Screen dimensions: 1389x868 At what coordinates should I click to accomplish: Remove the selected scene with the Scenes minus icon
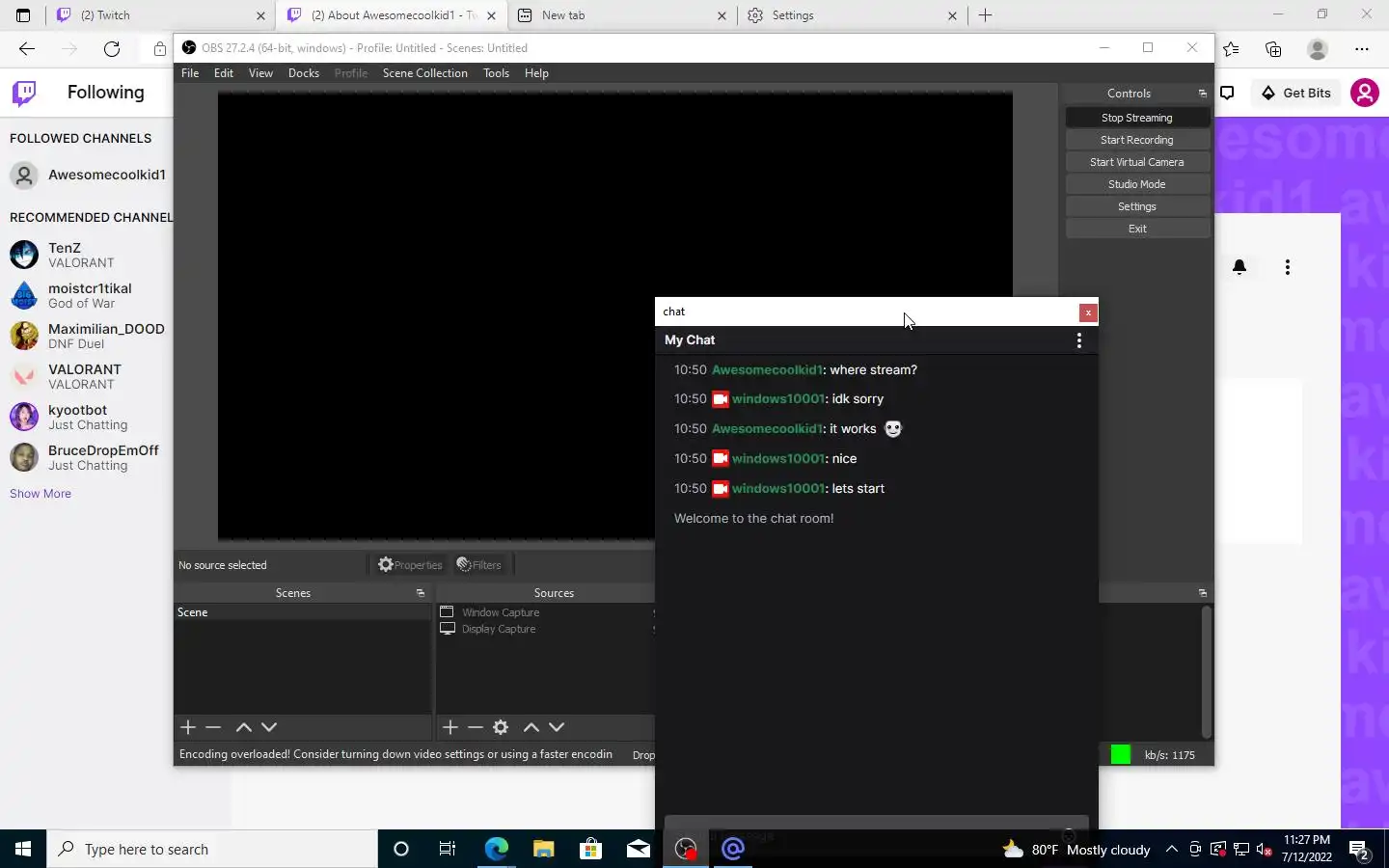point(214,727)
